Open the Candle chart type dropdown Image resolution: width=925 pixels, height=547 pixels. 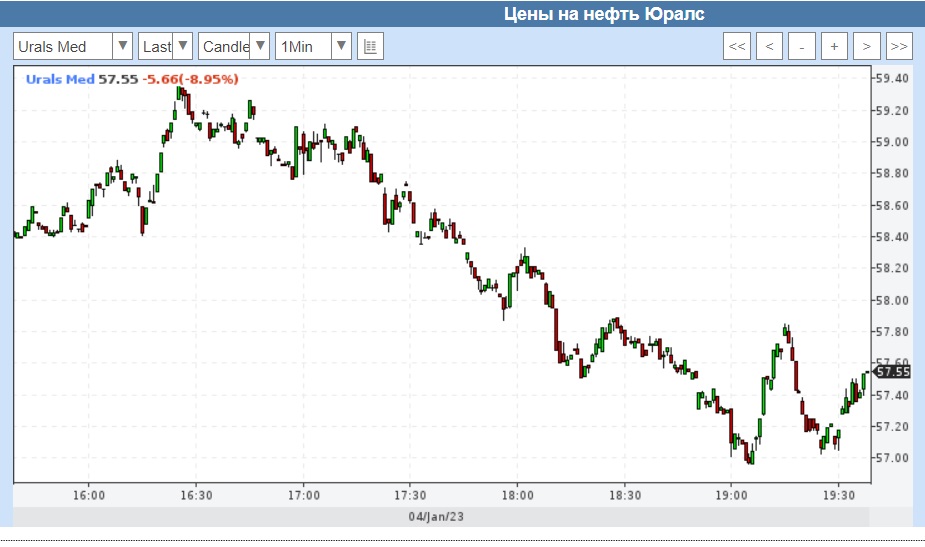pos(234,46)
